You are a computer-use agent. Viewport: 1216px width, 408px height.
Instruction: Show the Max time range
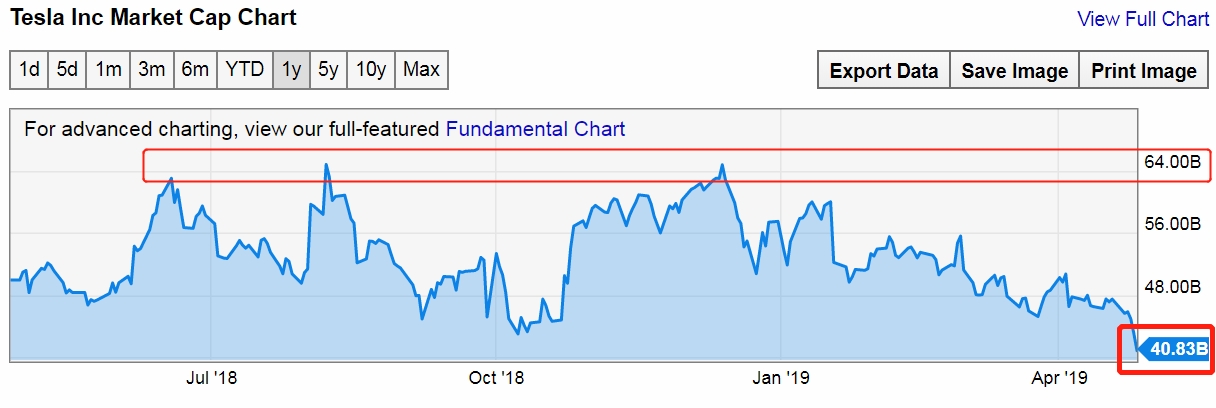[x=421, y=70]
